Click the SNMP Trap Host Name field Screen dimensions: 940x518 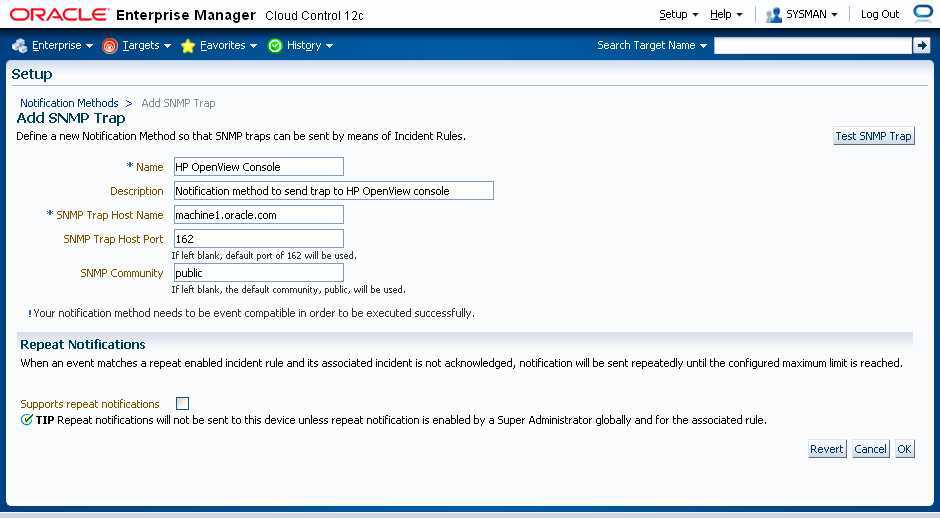pos(258,215)
